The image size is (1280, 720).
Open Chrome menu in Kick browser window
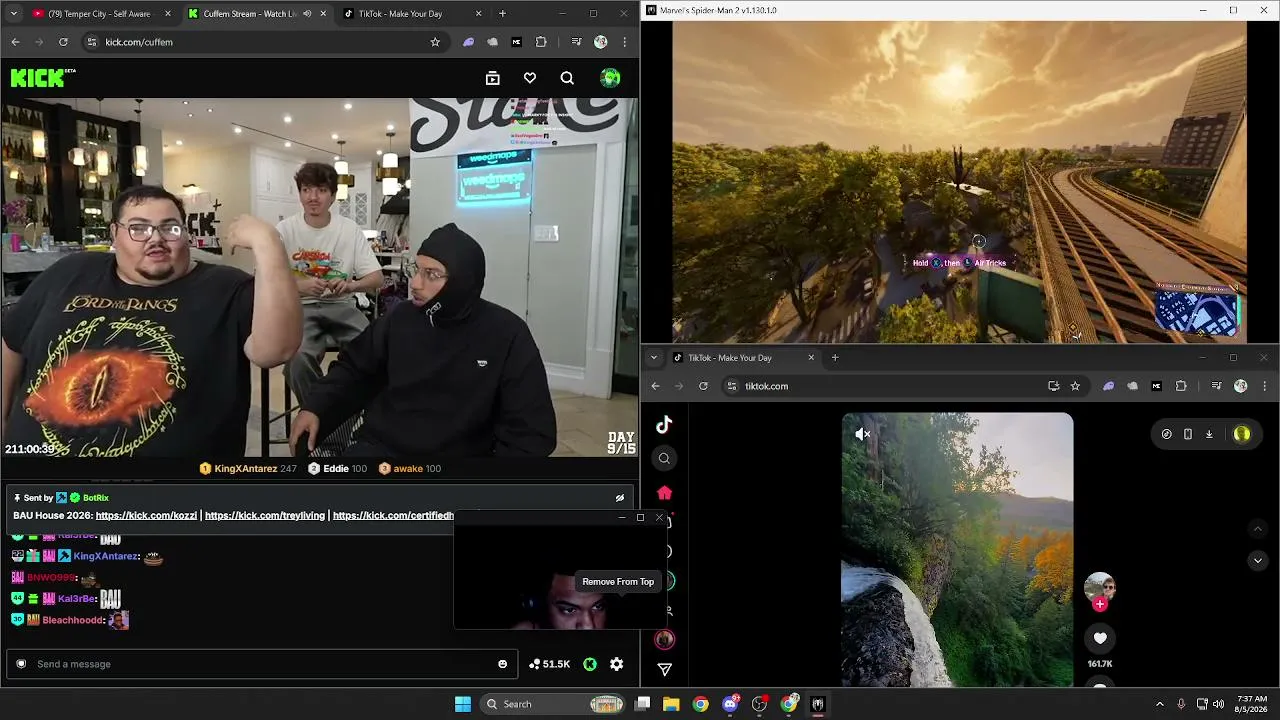point(625,42)
